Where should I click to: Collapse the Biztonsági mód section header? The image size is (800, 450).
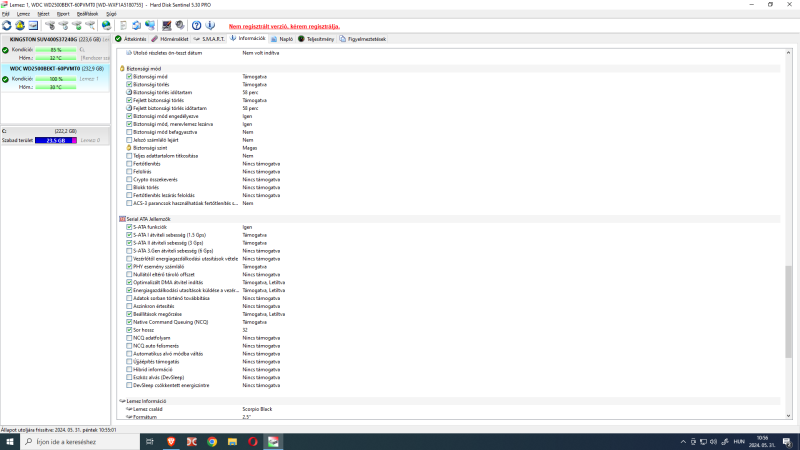click(449, 68)
